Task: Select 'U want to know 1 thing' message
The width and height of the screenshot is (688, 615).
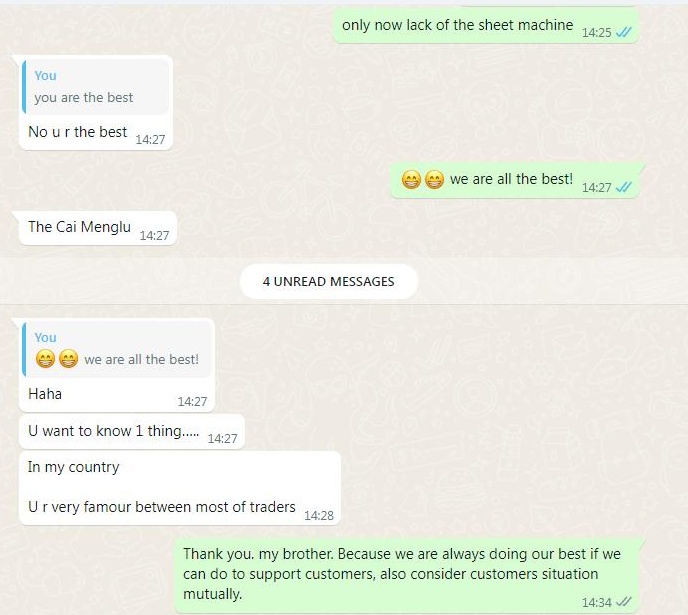Action: tap(132, 431)
